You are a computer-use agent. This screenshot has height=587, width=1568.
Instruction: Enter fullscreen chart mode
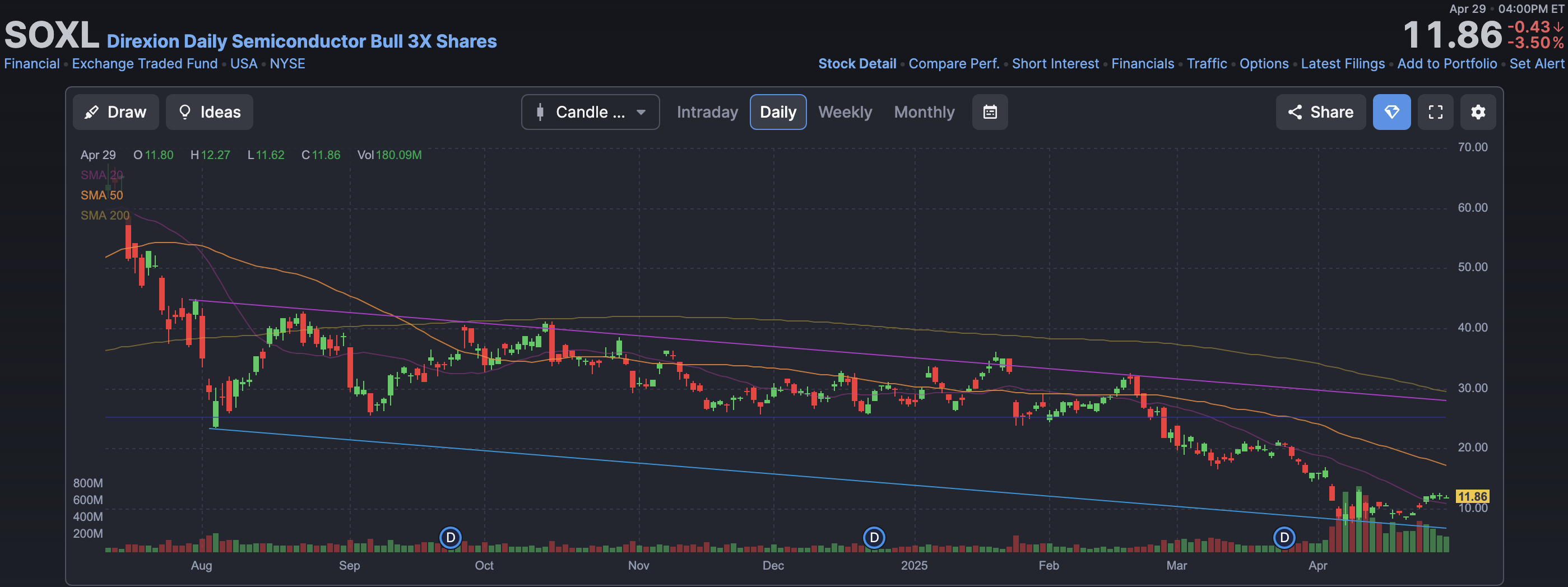(1435, 112)
